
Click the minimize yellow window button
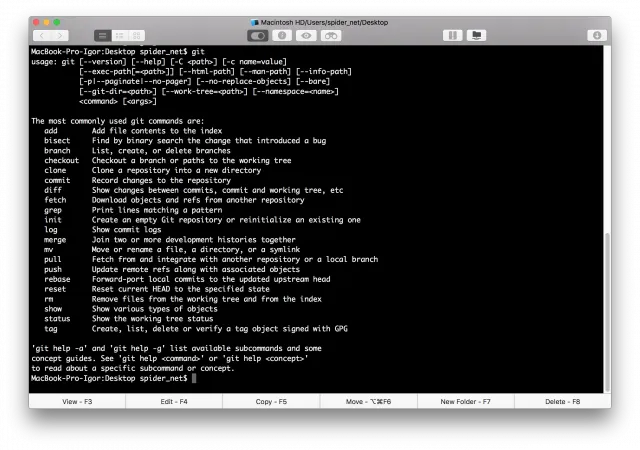coord(46,22)
